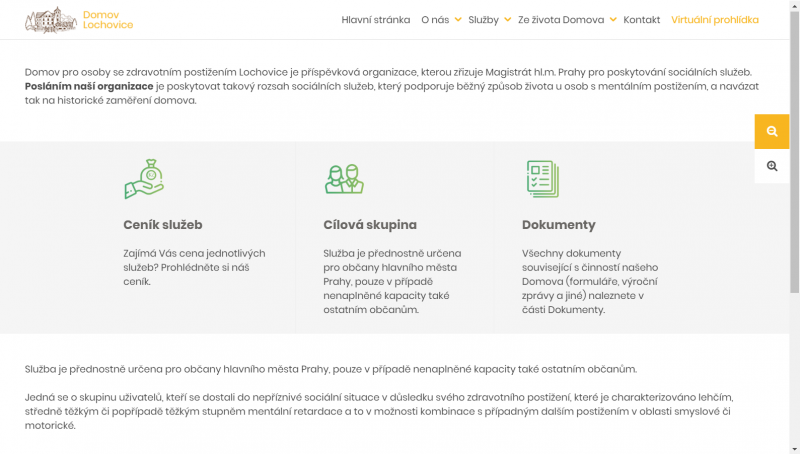Click the vertical page scrollbar
Image resolution: width=800 pixels, height=454 pixels.
point(794,200)
